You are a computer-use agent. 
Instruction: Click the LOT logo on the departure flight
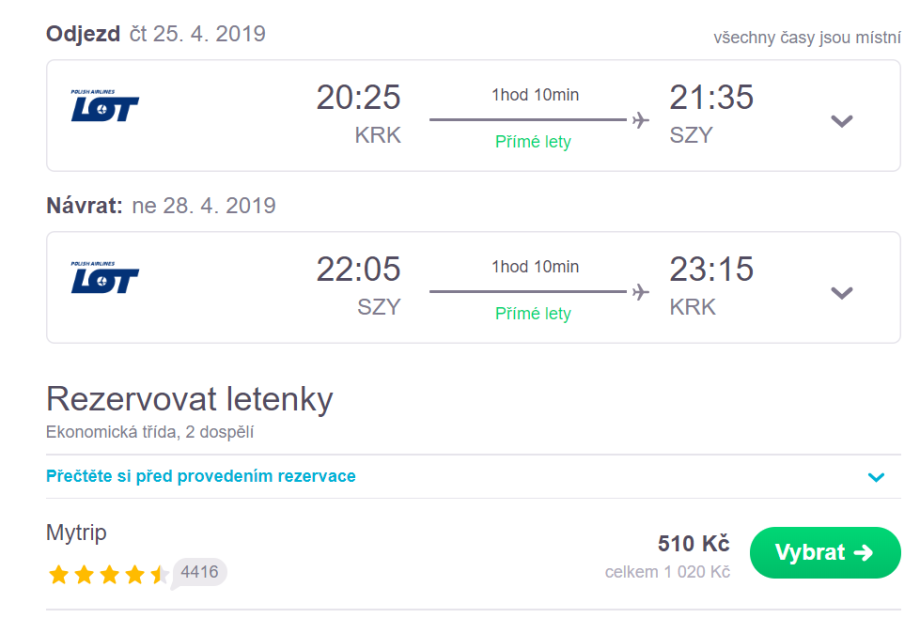coord(104,106)
